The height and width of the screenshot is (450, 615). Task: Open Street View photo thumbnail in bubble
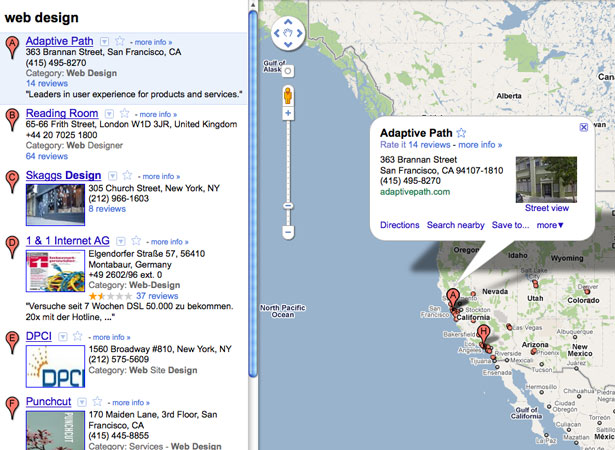(546, 180)
